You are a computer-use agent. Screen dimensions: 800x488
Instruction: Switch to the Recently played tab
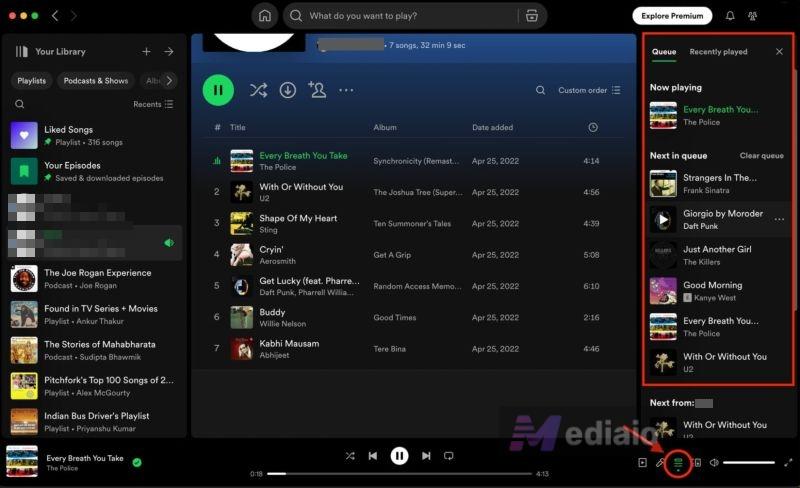(718, 52)
